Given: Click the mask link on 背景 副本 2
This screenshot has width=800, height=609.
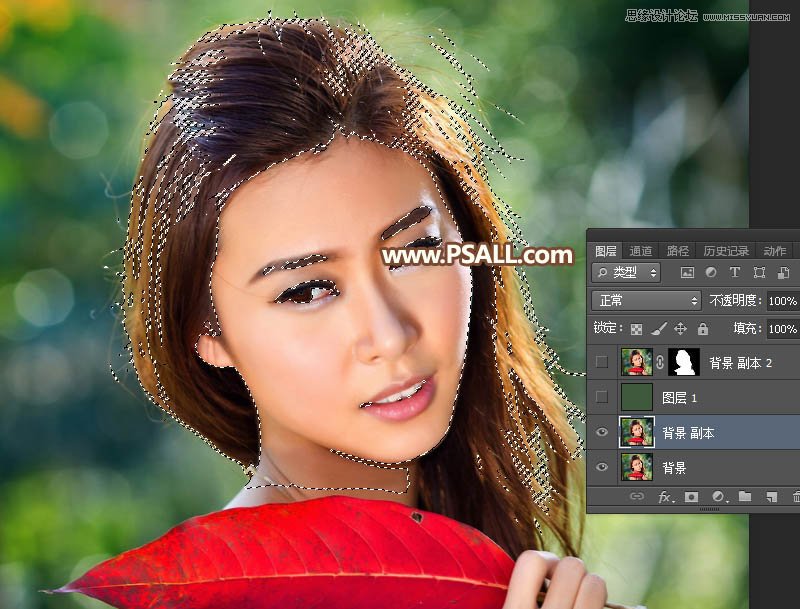Looking at the screenshot, I should [660, 362].
